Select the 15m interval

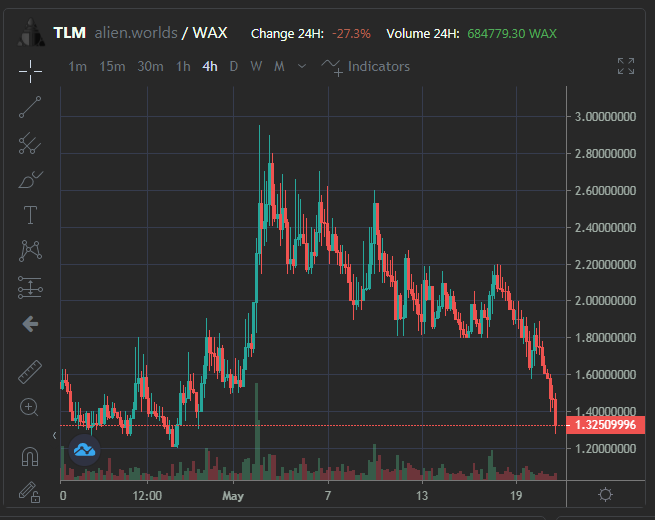pos(112,66)
